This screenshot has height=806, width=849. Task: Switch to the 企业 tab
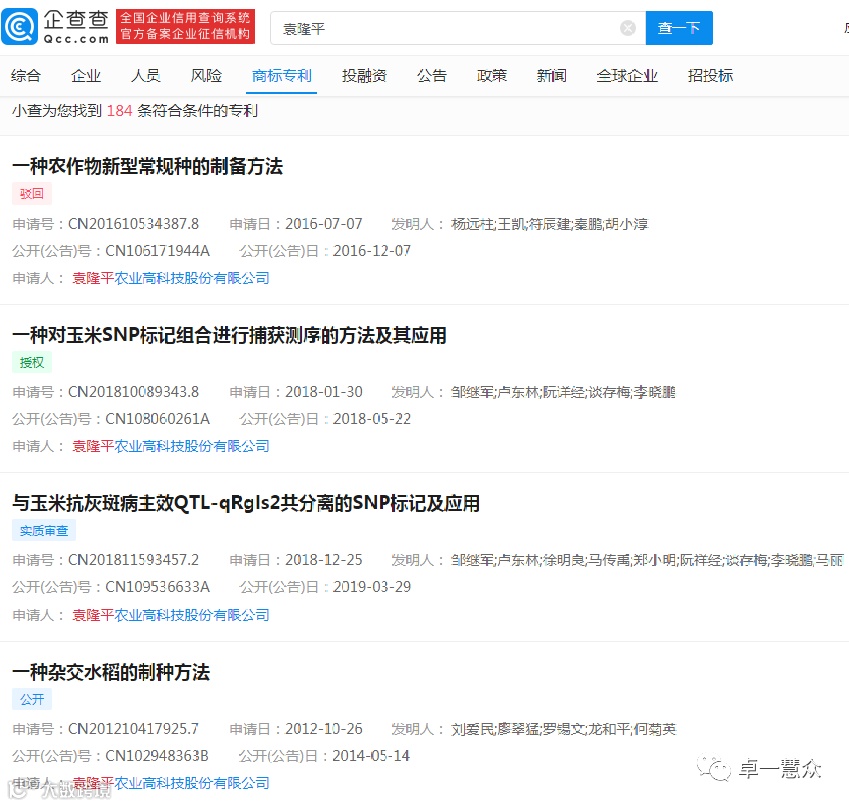tap(86, 76)
